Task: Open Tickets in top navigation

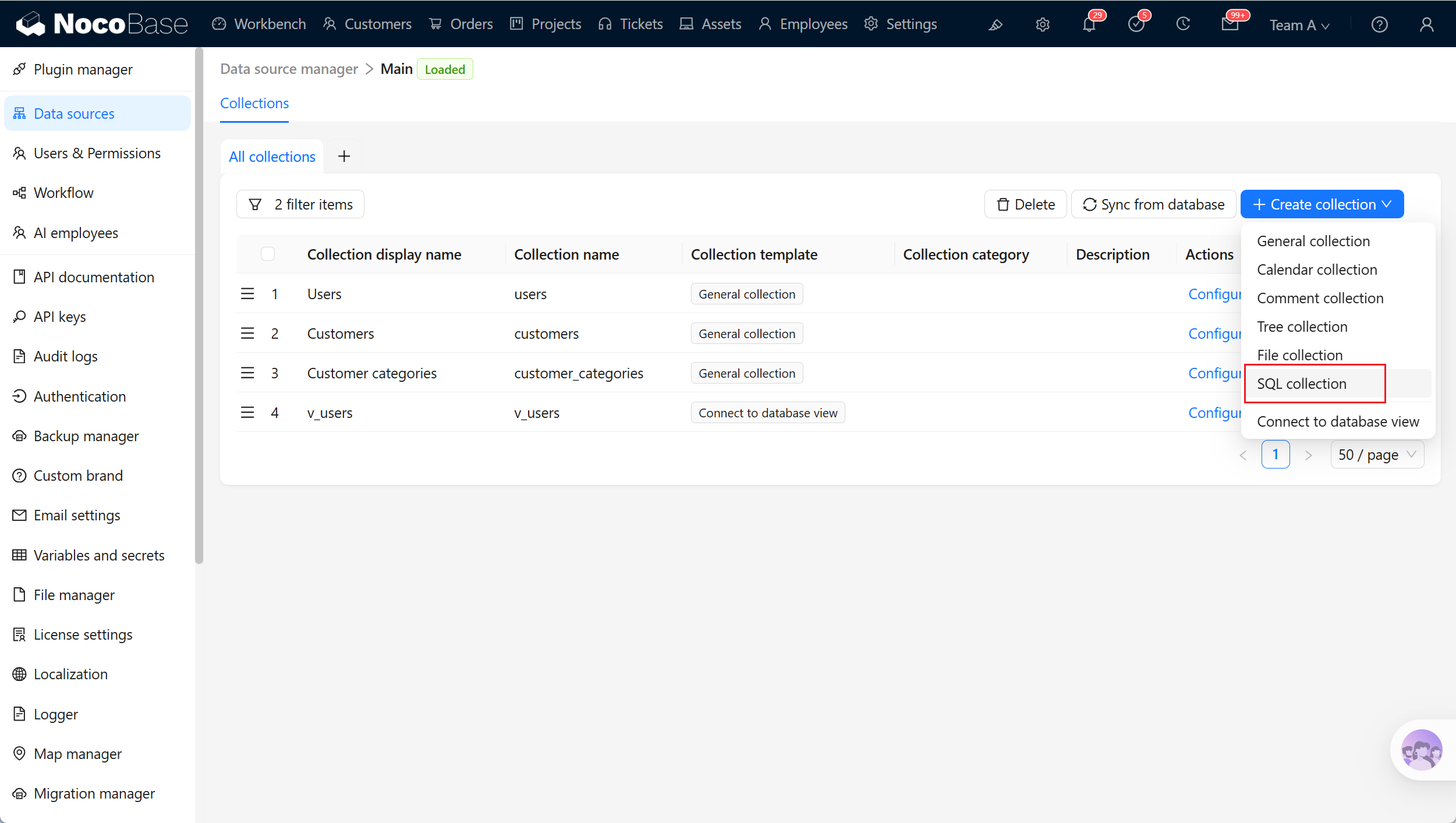Action: click(x=630, y=24)
